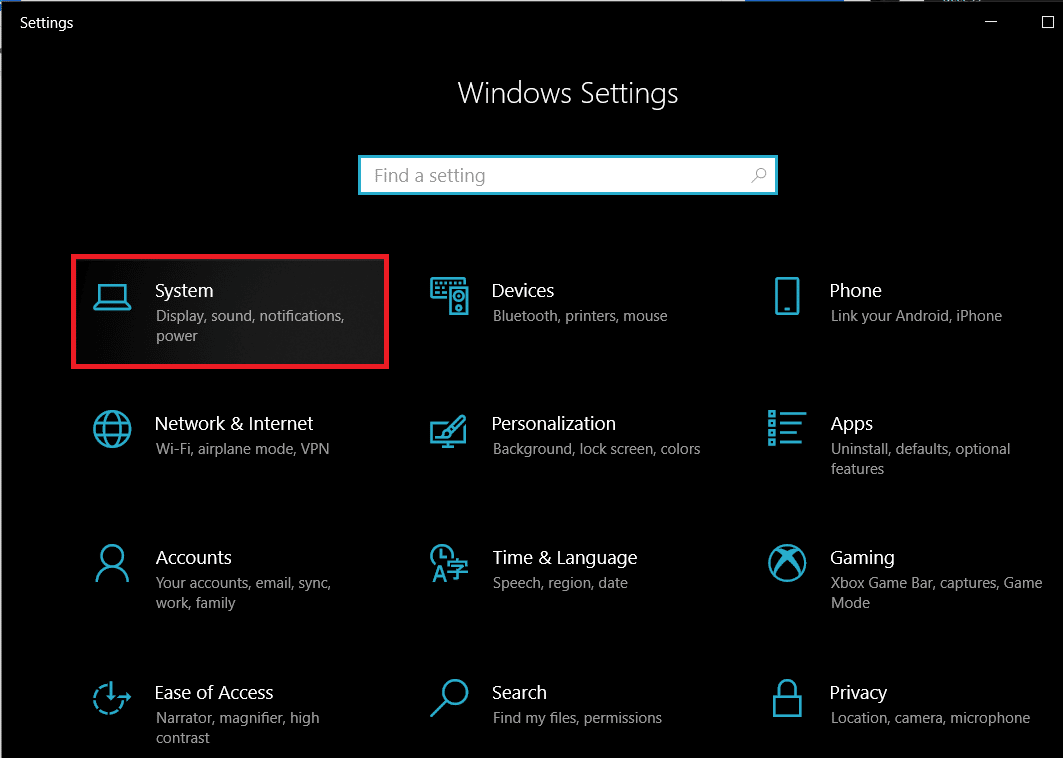Click the Personalization paintbrush icon
This screenshot has width=1063, height=758.
[448, 431]
